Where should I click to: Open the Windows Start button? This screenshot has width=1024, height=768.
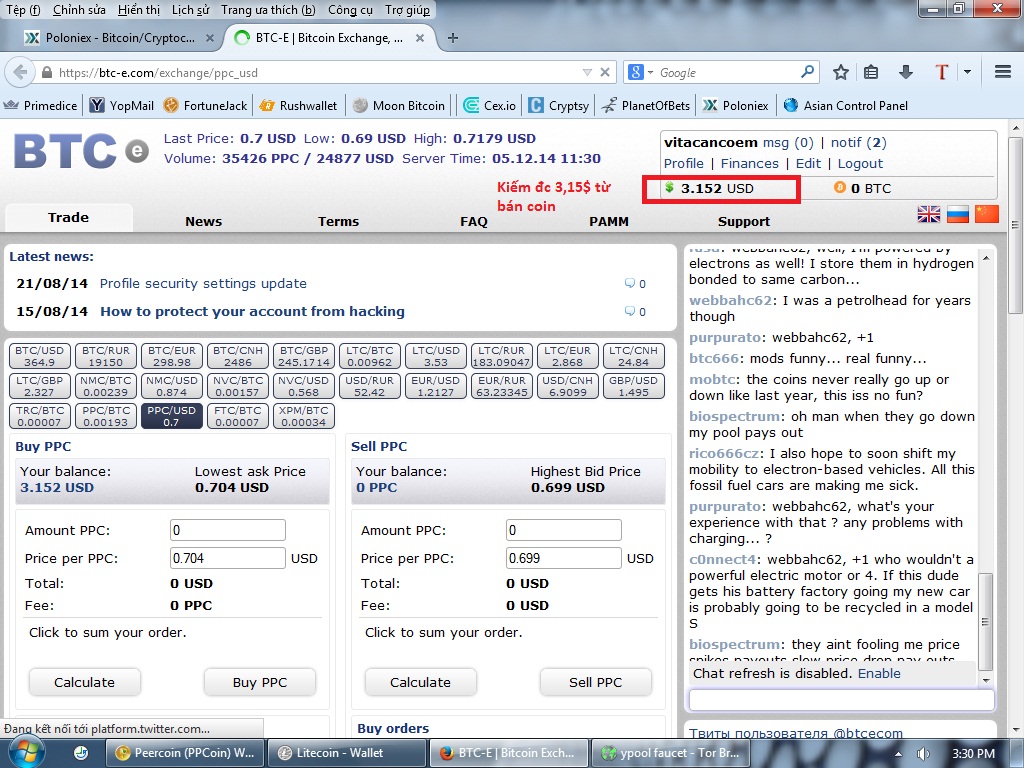coord(26,753)
